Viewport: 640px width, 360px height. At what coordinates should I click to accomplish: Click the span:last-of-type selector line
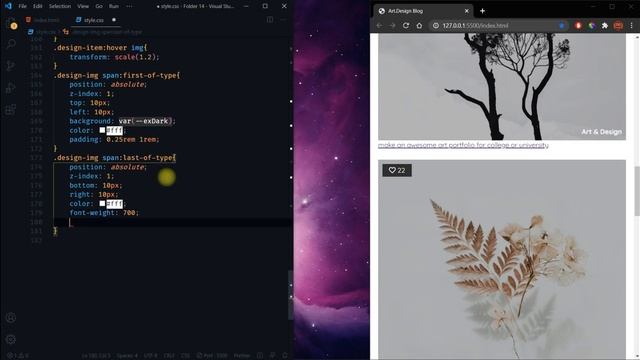coord(115,158)
